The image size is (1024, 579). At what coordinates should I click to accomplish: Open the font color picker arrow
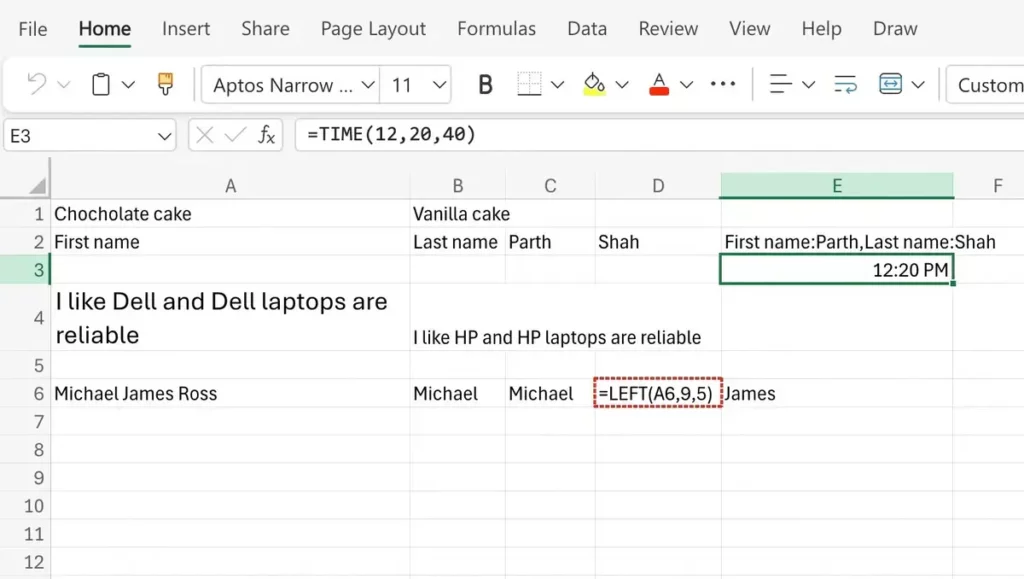[686, 84]
